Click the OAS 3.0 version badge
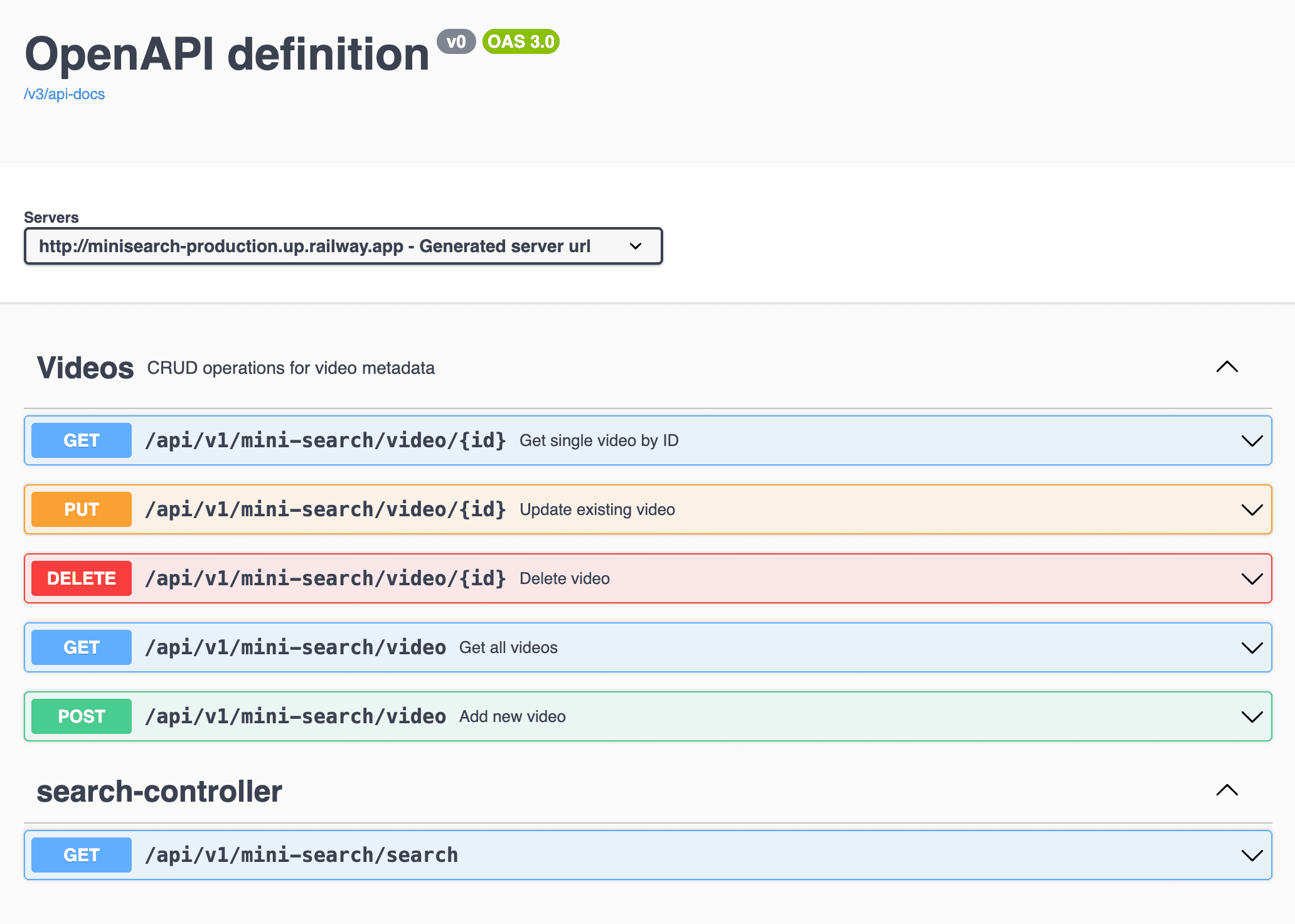The height and width of the screenshot is (924, 1295). [521, 42]
